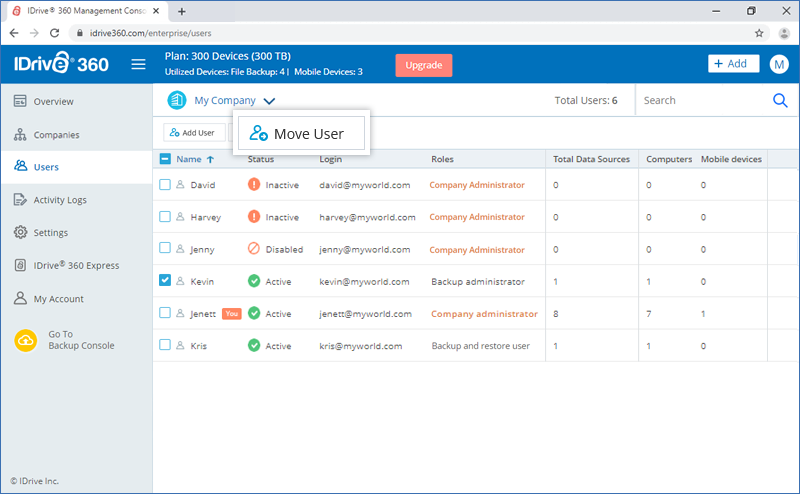Check Harvey's row checkbox
Screen dimensions: 800x494
click(165, 216)
